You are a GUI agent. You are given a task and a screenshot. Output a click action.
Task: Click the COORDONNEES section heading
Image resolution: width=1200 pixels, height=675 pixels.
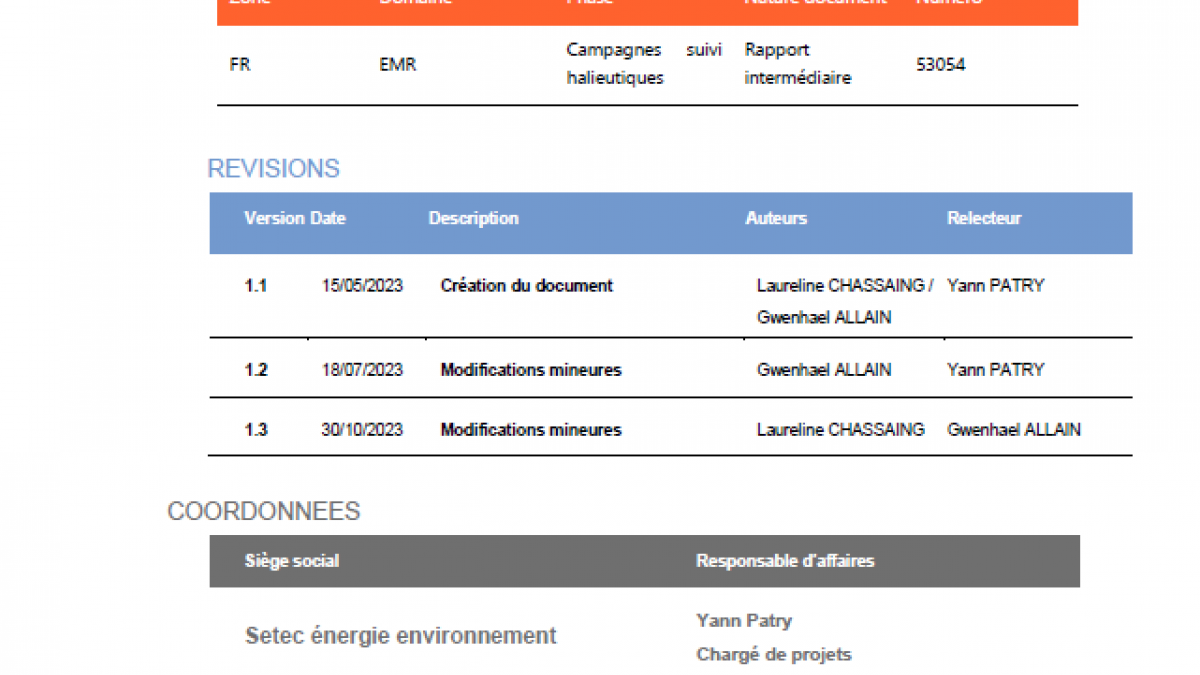(263, 511)
